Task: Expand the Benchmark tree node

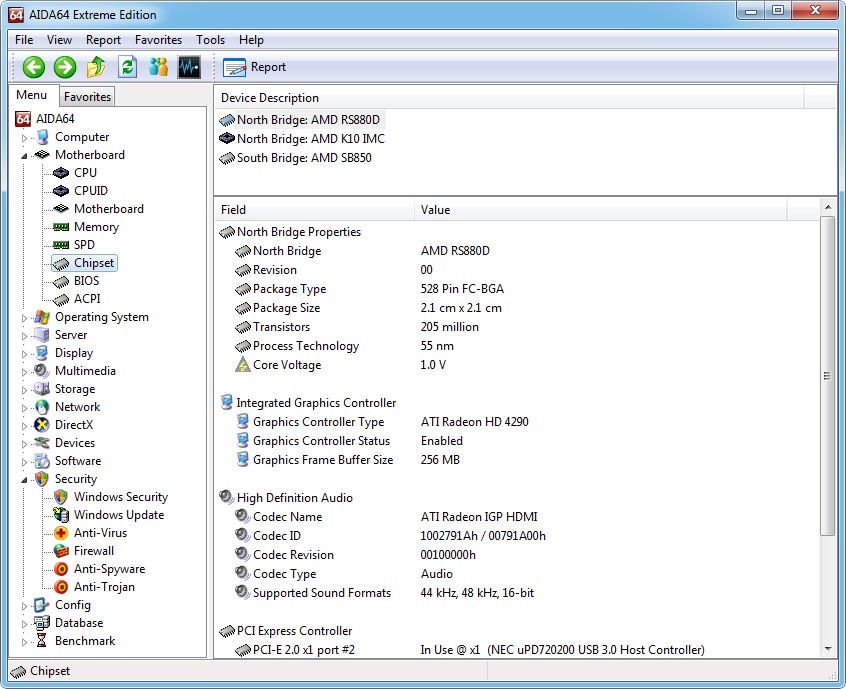Action: [24, 642]
